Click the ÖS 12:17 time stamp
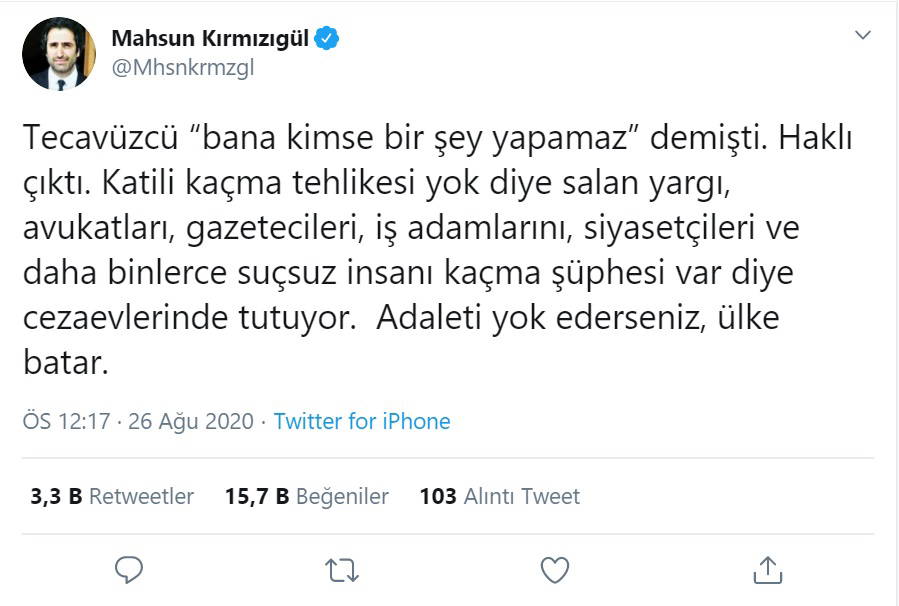Image resolution: width=899 pixels, height=606 pixels. tap(65, 421)
